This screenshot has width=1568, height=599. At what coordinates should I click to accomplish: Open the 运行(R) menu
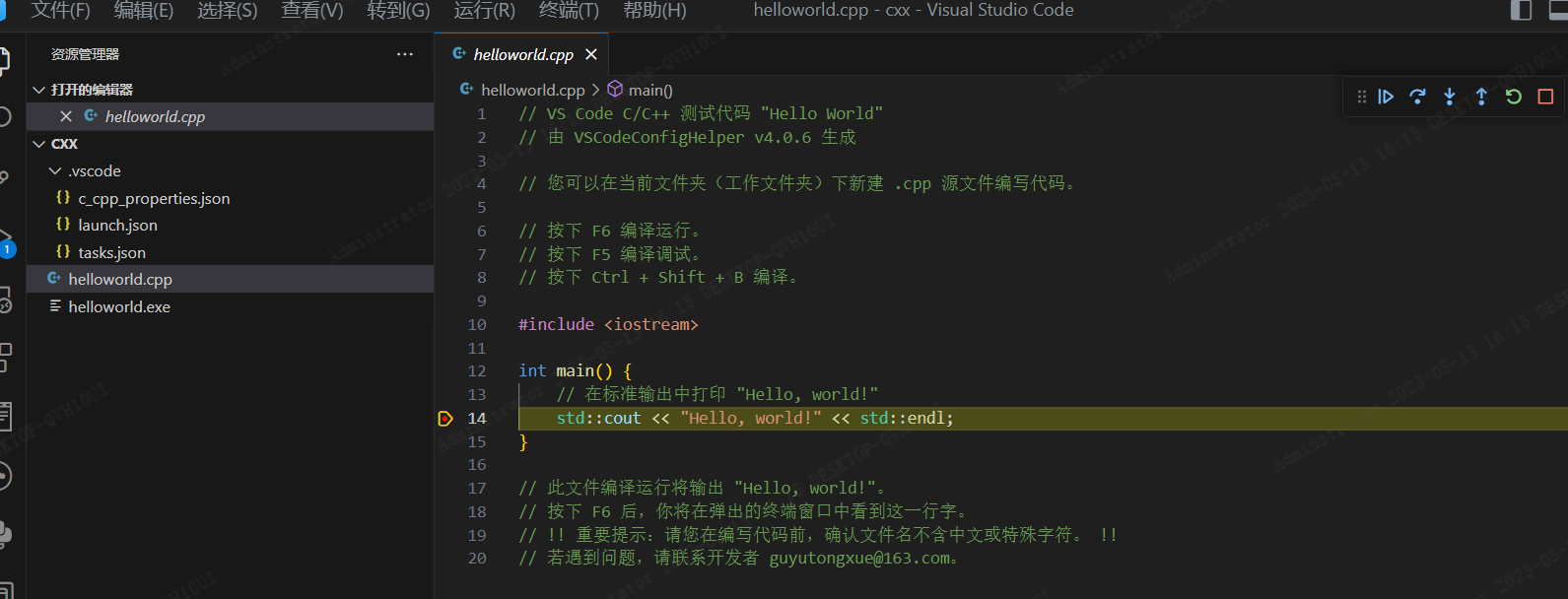[x=484, y=11]
